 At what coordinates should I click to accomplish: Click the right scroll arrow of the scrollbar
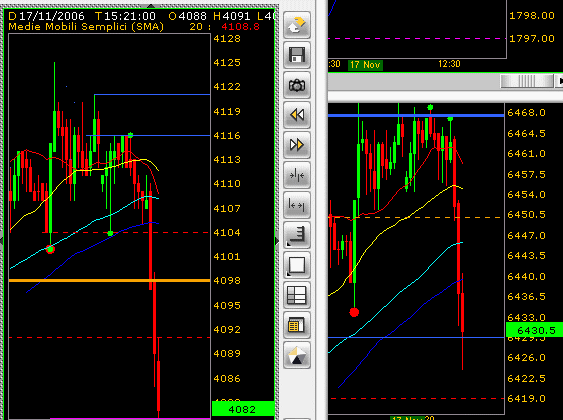pos(560,81)
